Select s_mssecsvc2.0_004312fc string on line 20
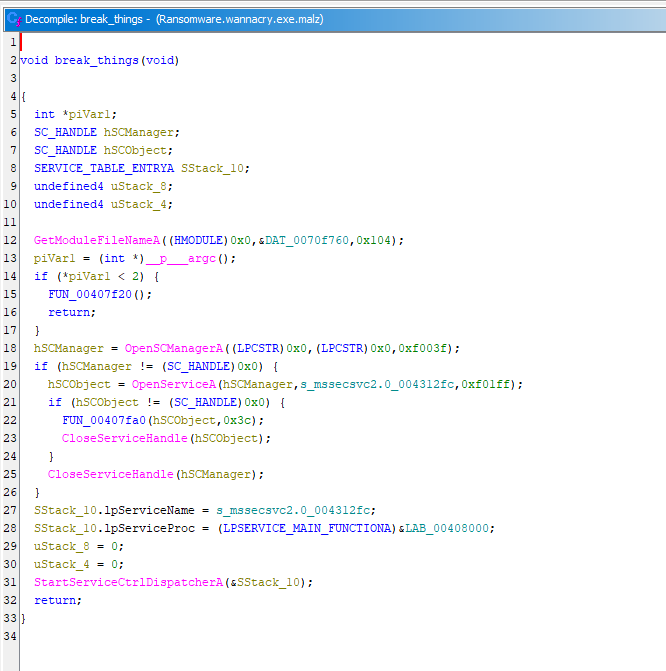 coord(377,384)
